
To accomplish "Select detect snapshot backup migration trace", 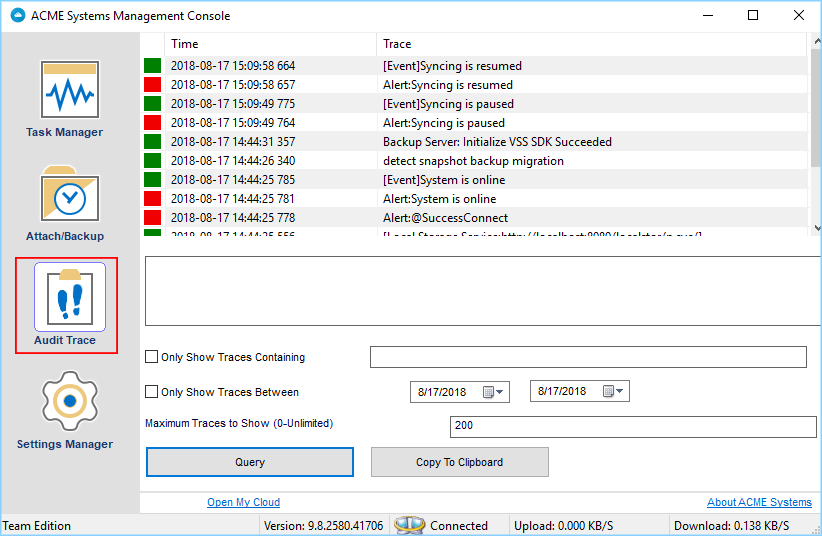I will coord(473,160).
